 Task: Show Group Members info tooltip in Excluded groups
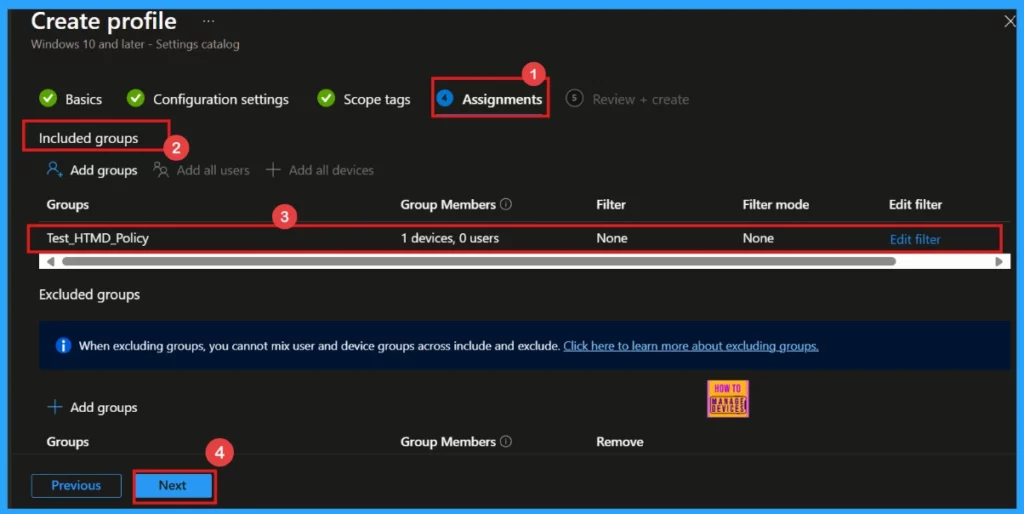tap(505, 442)
